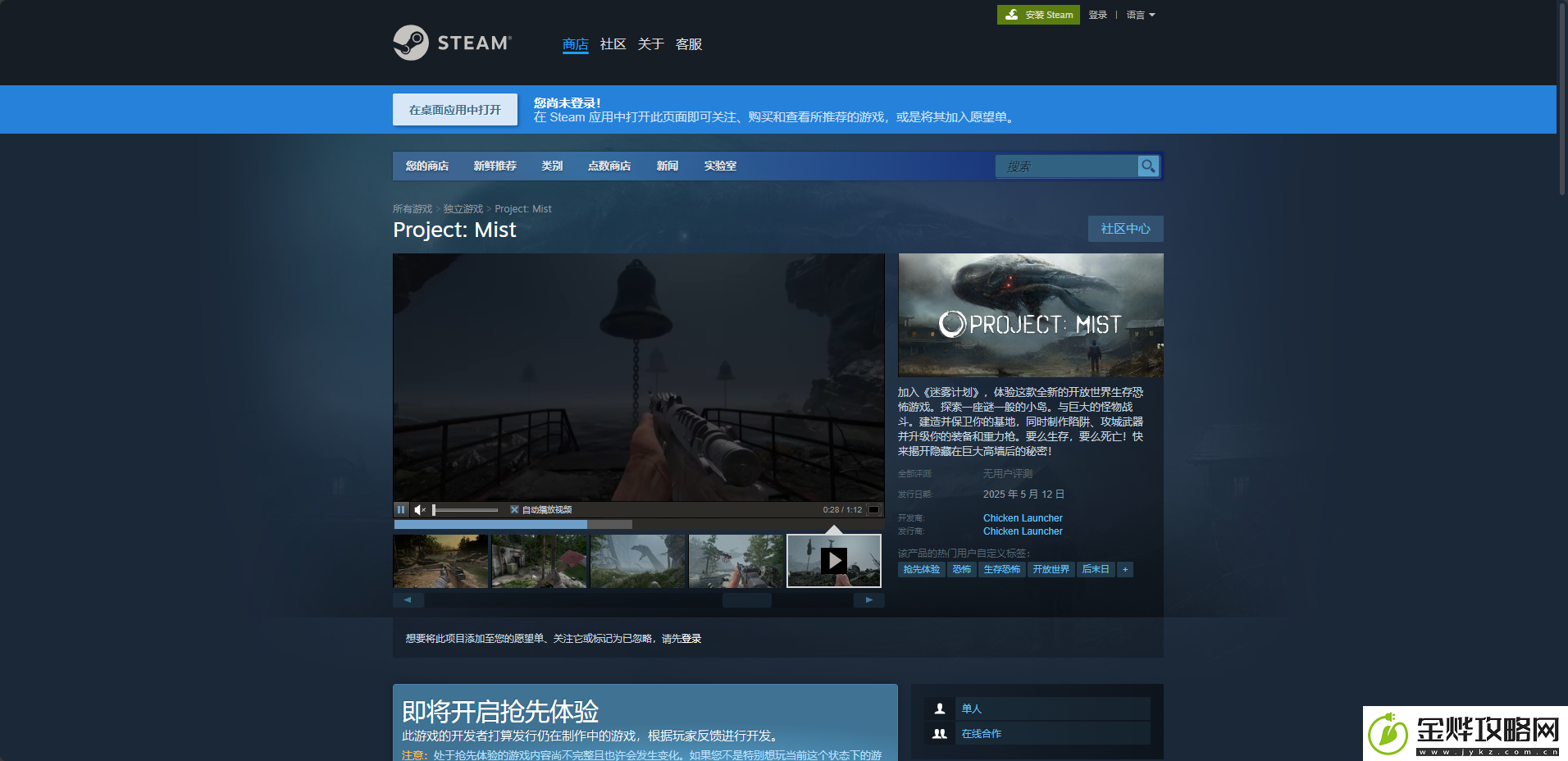Open the 登录 login link
This screenshot has height=761, width=1568.
(1097, 15)
